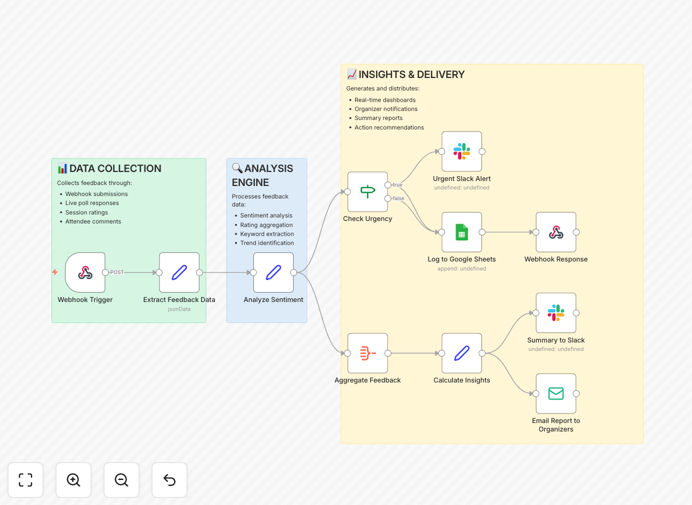Screen dimensions: 692x505
Task: Click the fit-to-view button
Action: [26, 480]
